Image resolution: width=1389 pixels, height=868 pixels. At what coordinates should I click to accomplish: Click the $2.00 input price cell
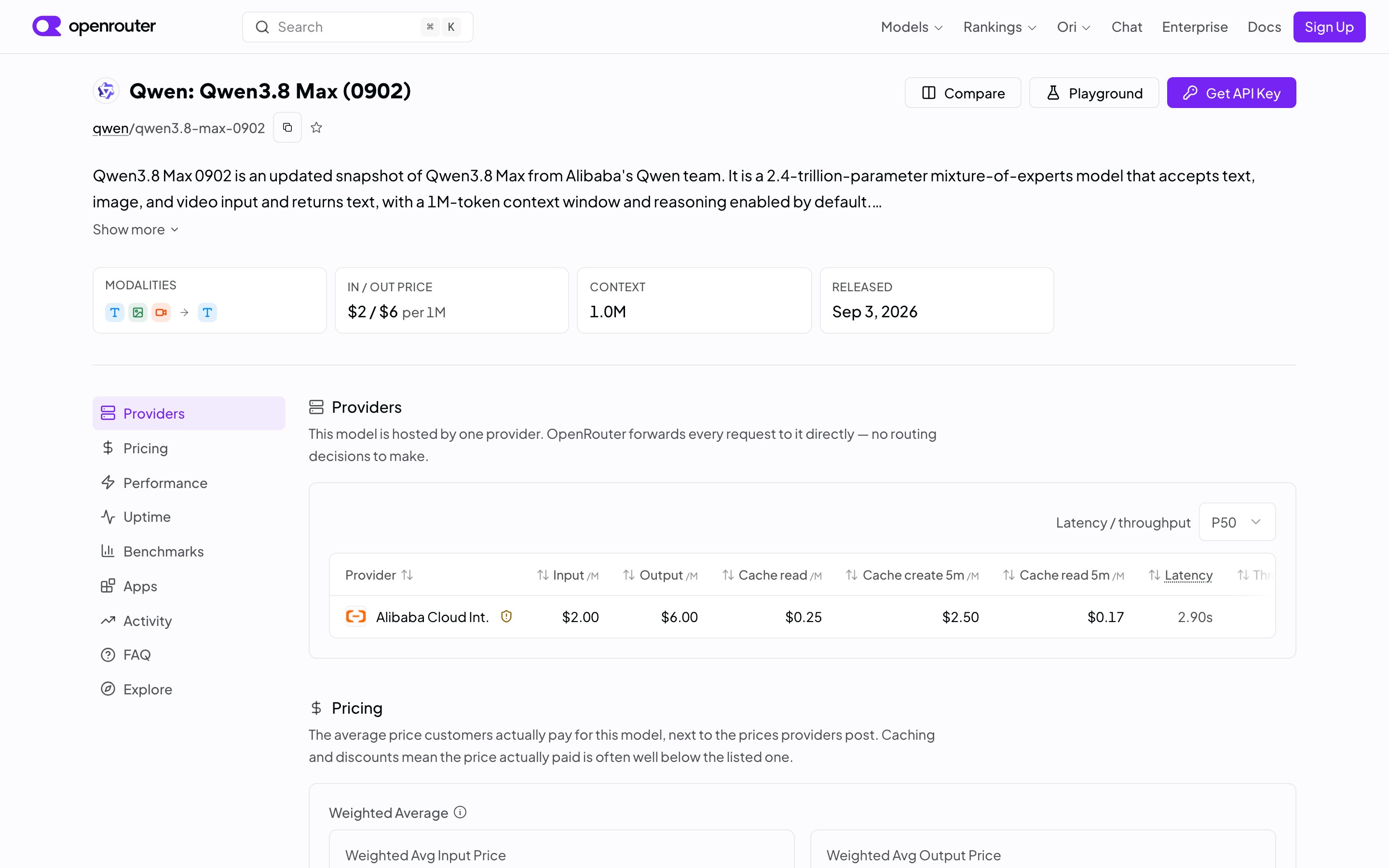[580, 617]
